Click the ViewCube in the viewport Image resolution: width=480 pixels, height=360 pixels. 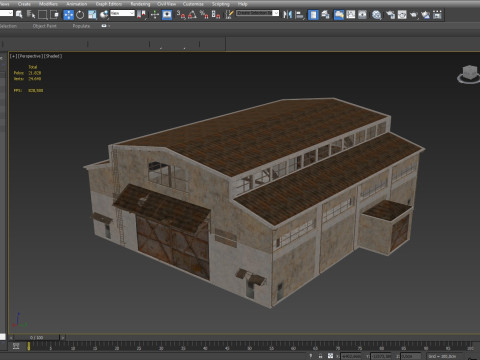point(469,74)
